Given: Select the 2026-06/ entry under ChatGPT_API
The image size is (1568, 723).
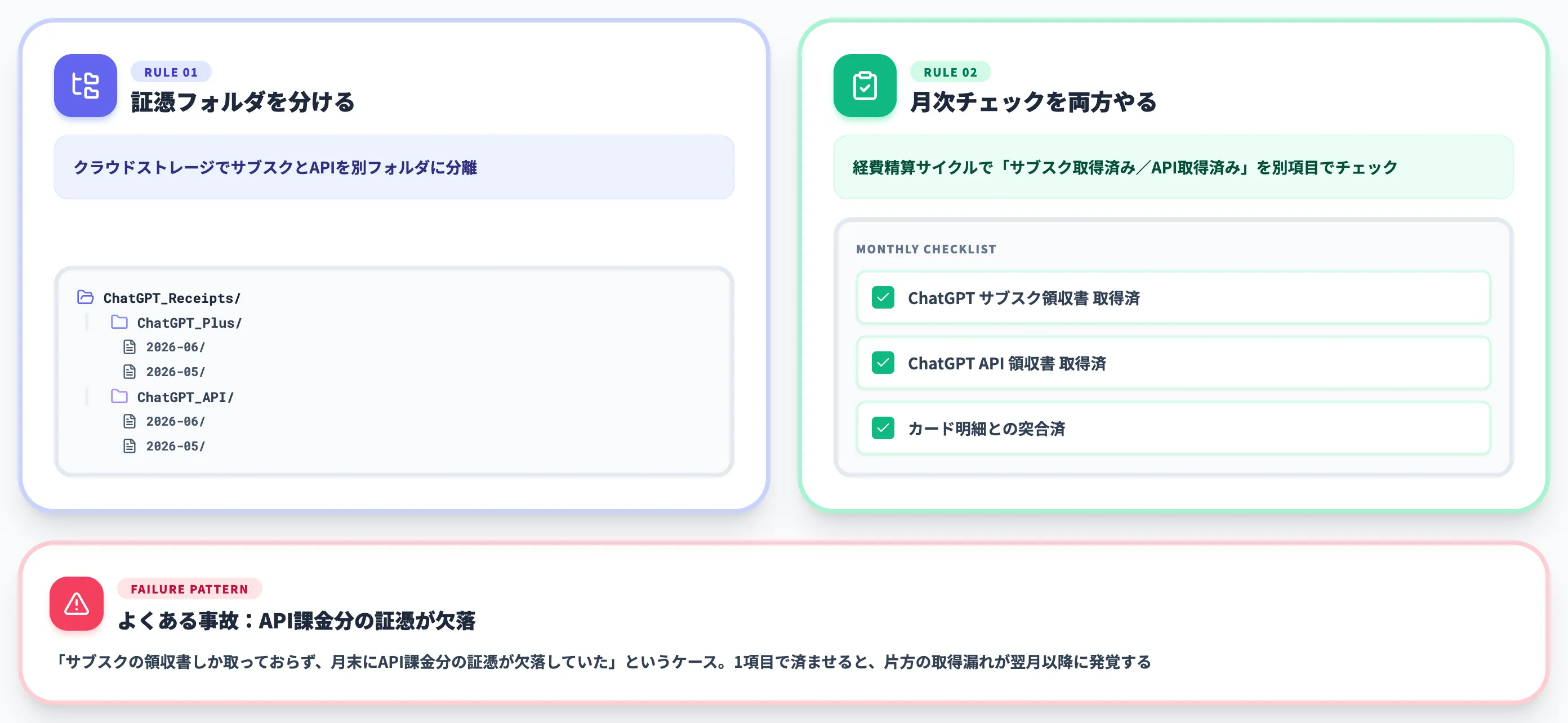Looking at the screenshot, I should pyautogui.click(x=164, y=421).
